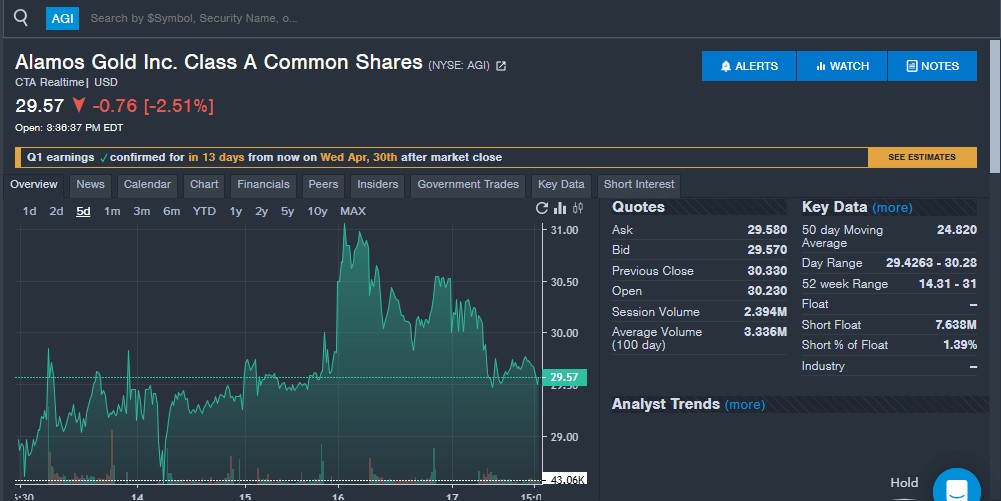Click the SEE ESTIMATES button

[x=921, y=157]
